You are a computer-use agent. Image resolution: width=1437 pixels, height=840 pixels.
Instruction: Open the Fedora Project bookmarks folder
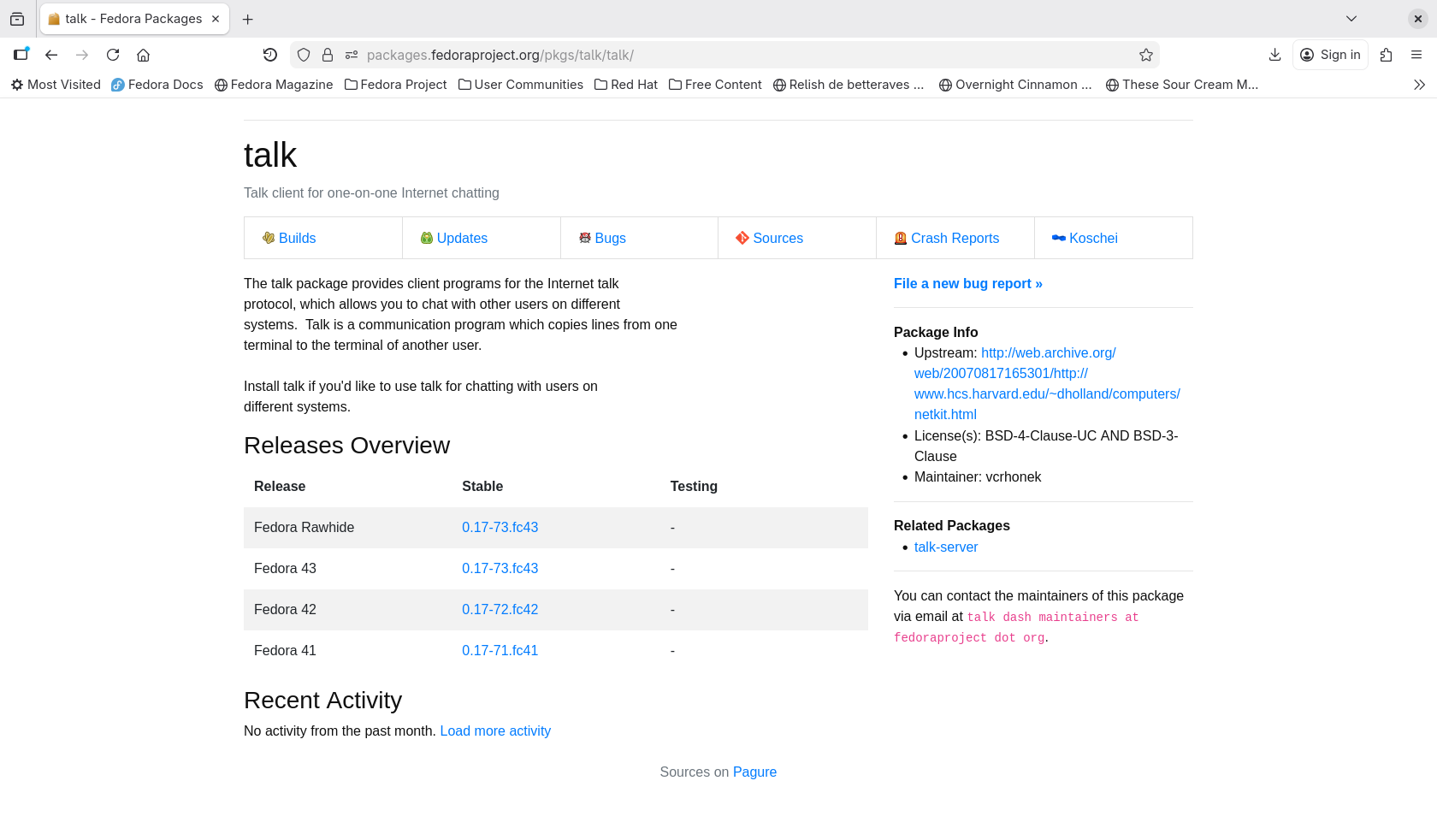click(396, 85)
